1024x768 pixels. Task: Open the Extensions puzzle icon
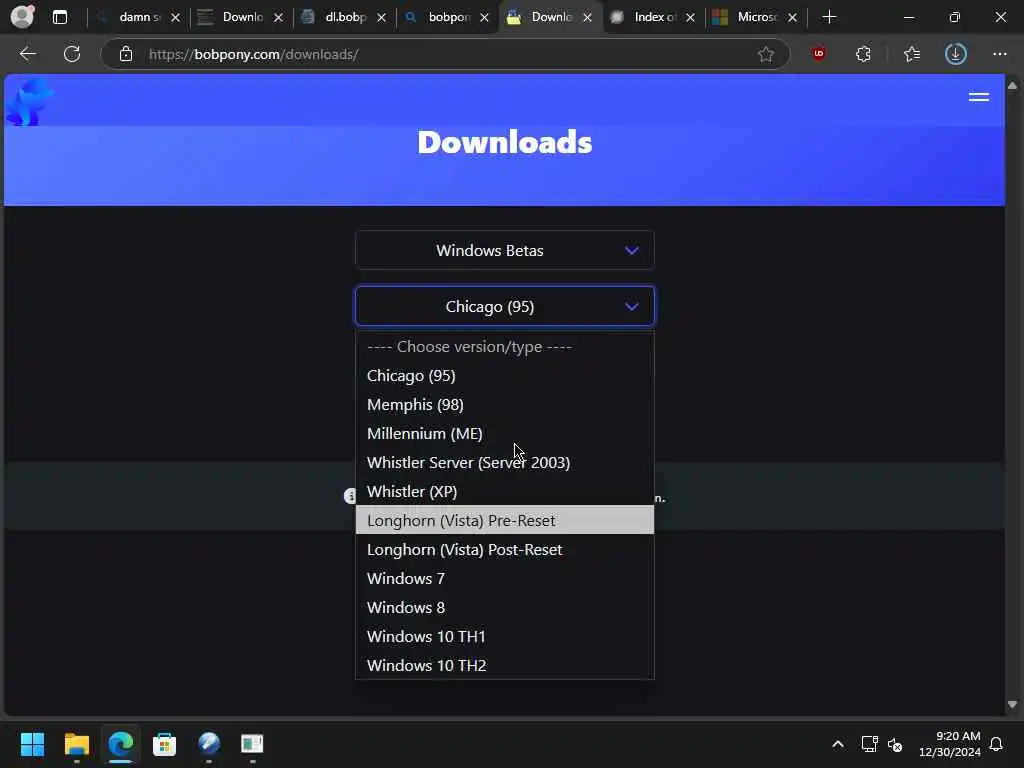pyautogui.click(x=863, y=54)
